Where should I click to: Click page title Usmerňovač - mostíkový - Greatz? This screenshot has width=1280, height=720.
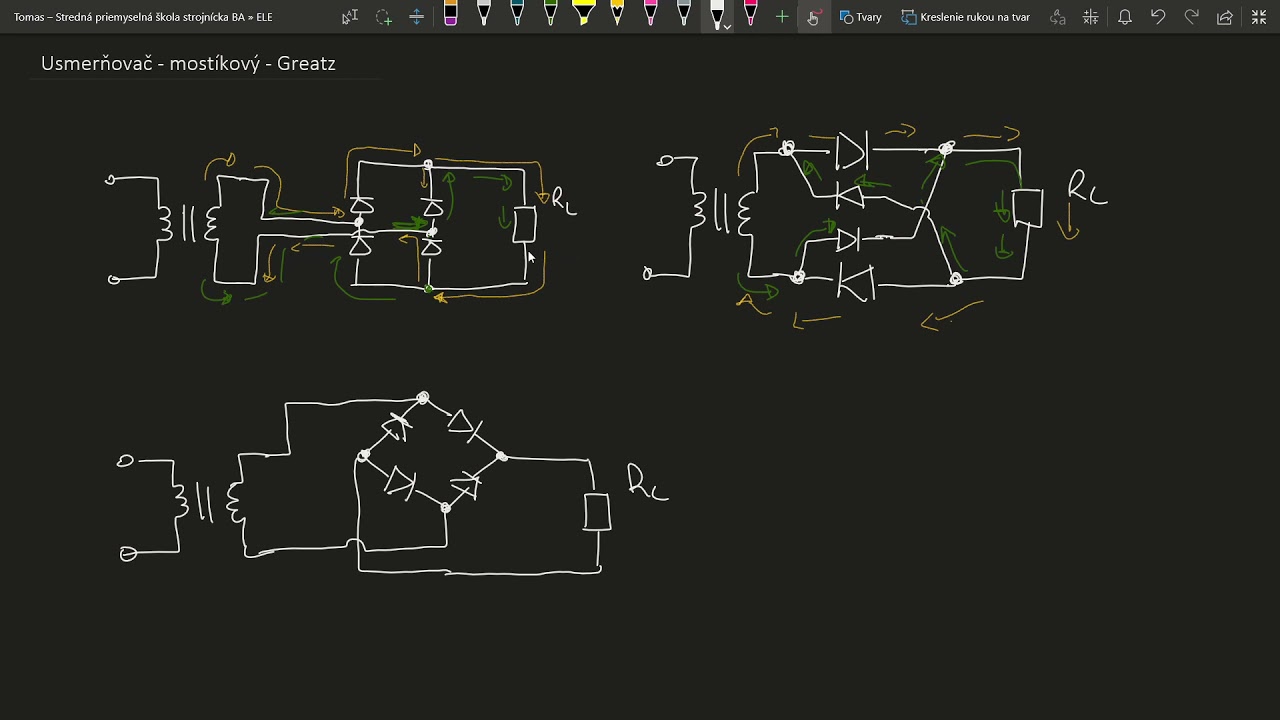(188, 63)
